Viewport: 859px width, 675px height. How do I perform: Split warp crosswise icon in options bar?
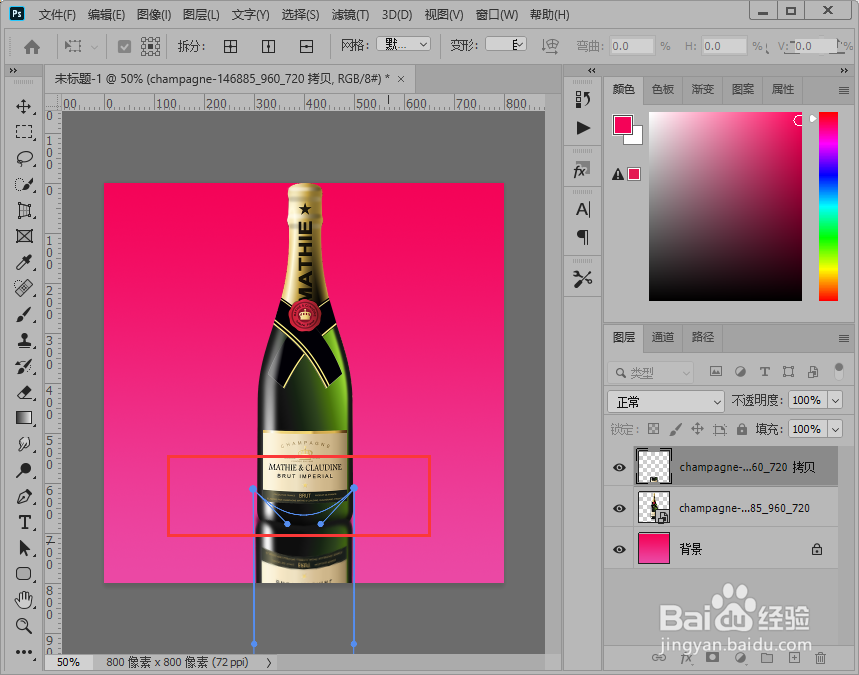231,47
